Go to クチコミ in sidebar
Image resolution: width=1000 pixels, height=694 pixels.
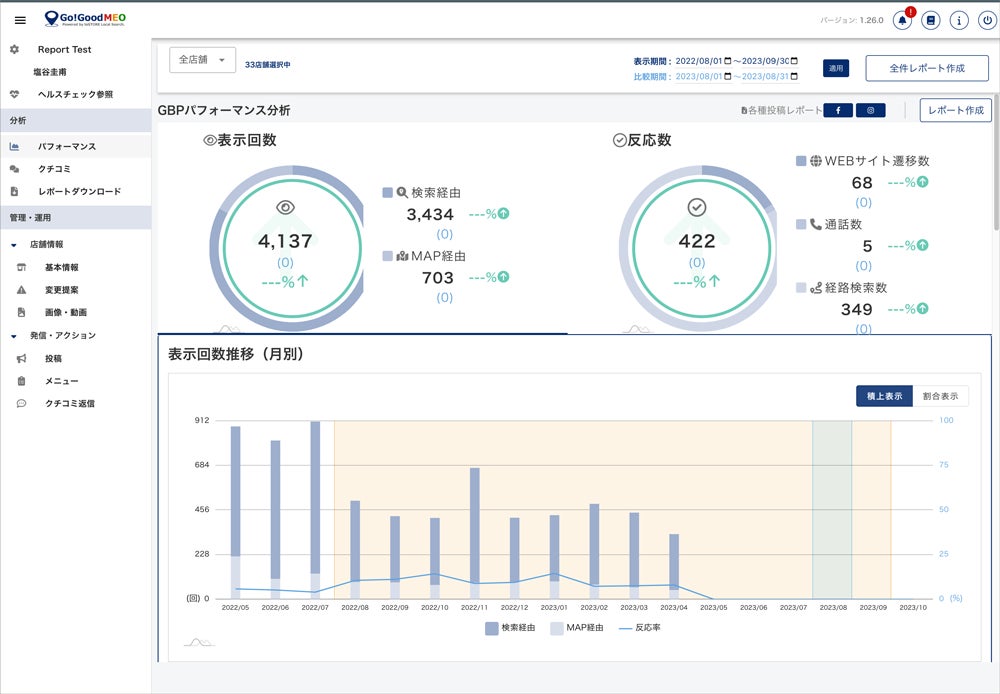[54, 169]
